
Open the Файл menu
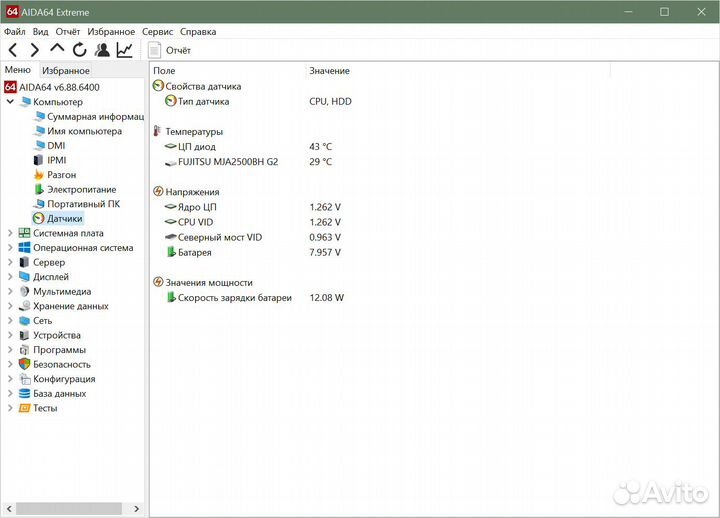pos(15,32)
